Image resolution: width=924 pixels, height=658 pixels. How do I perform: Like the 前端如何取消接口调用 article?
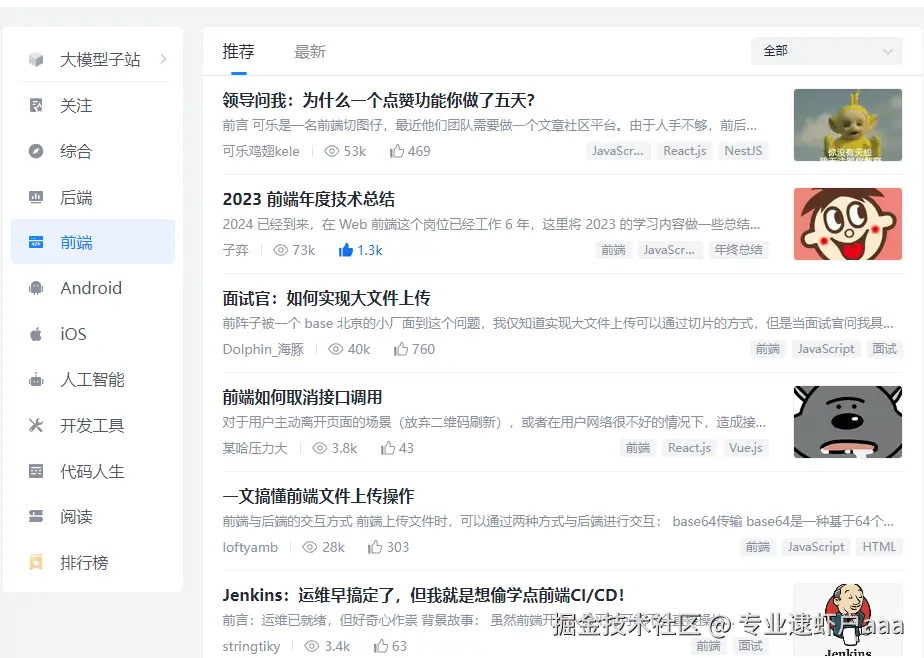[397, 448]
